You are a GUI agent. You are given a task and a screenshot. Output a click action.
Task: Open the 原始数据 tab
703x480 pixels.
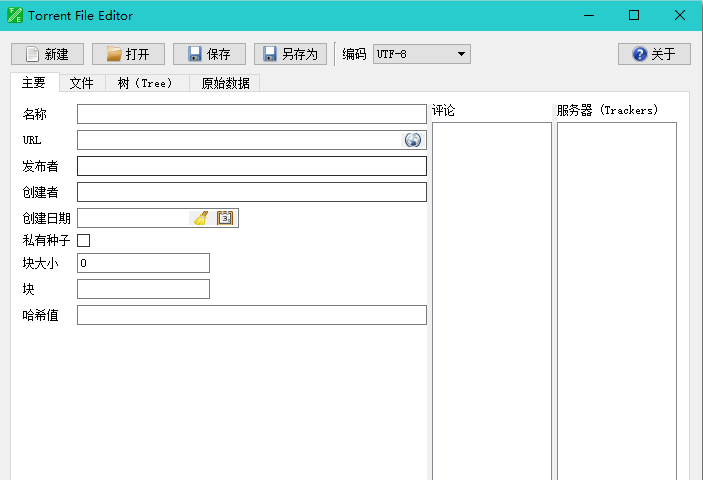click(225, 83)
